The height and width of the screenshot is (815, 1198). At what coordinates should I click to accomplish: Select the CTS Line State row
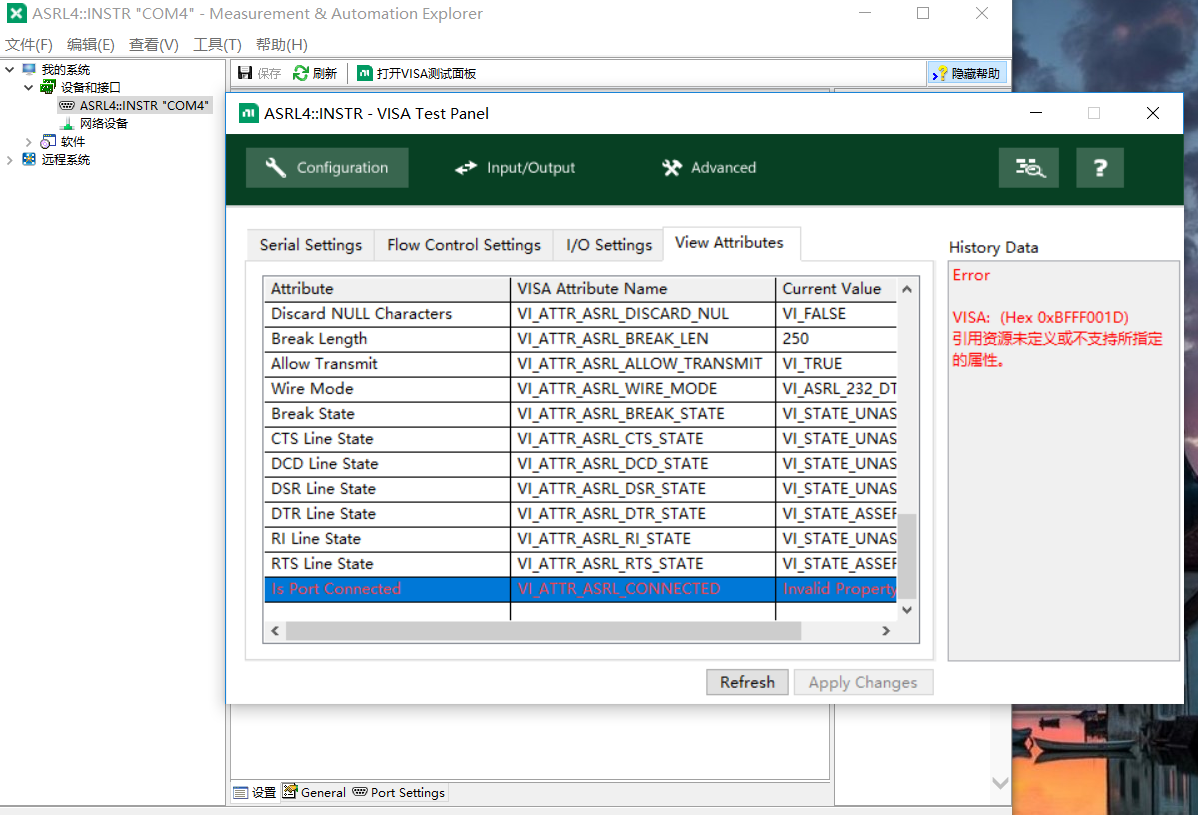(581, 439)
